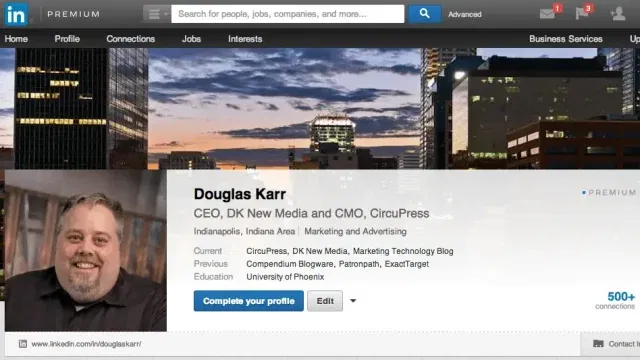Expand the arrow next to Edit

[353, 301]
